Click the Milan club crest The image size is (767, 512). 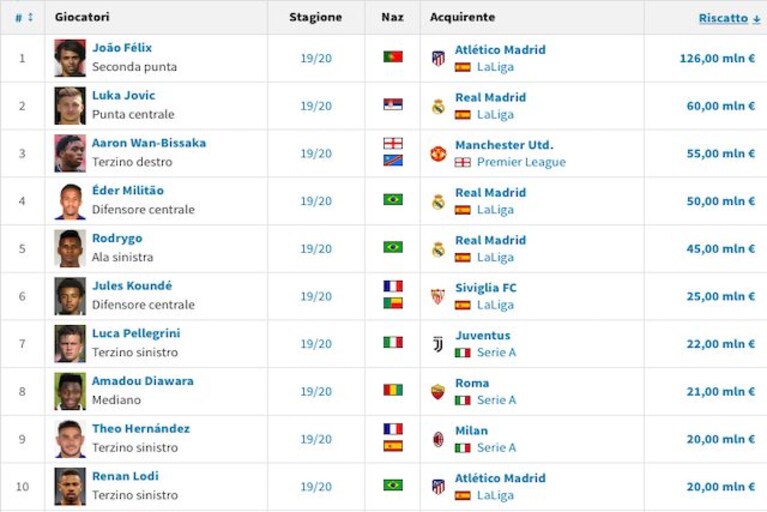[x=438, y=439]
